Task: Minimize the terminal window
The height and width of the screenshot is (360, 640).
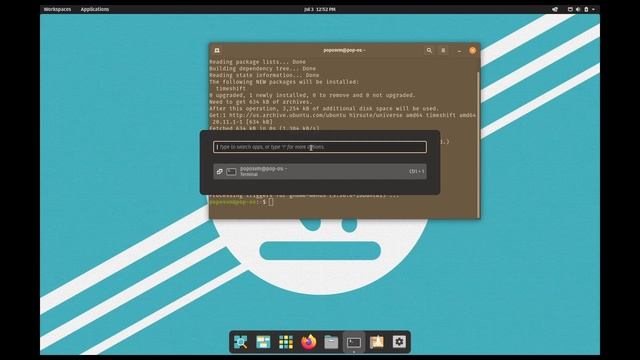Action: (x=459, y=51)
